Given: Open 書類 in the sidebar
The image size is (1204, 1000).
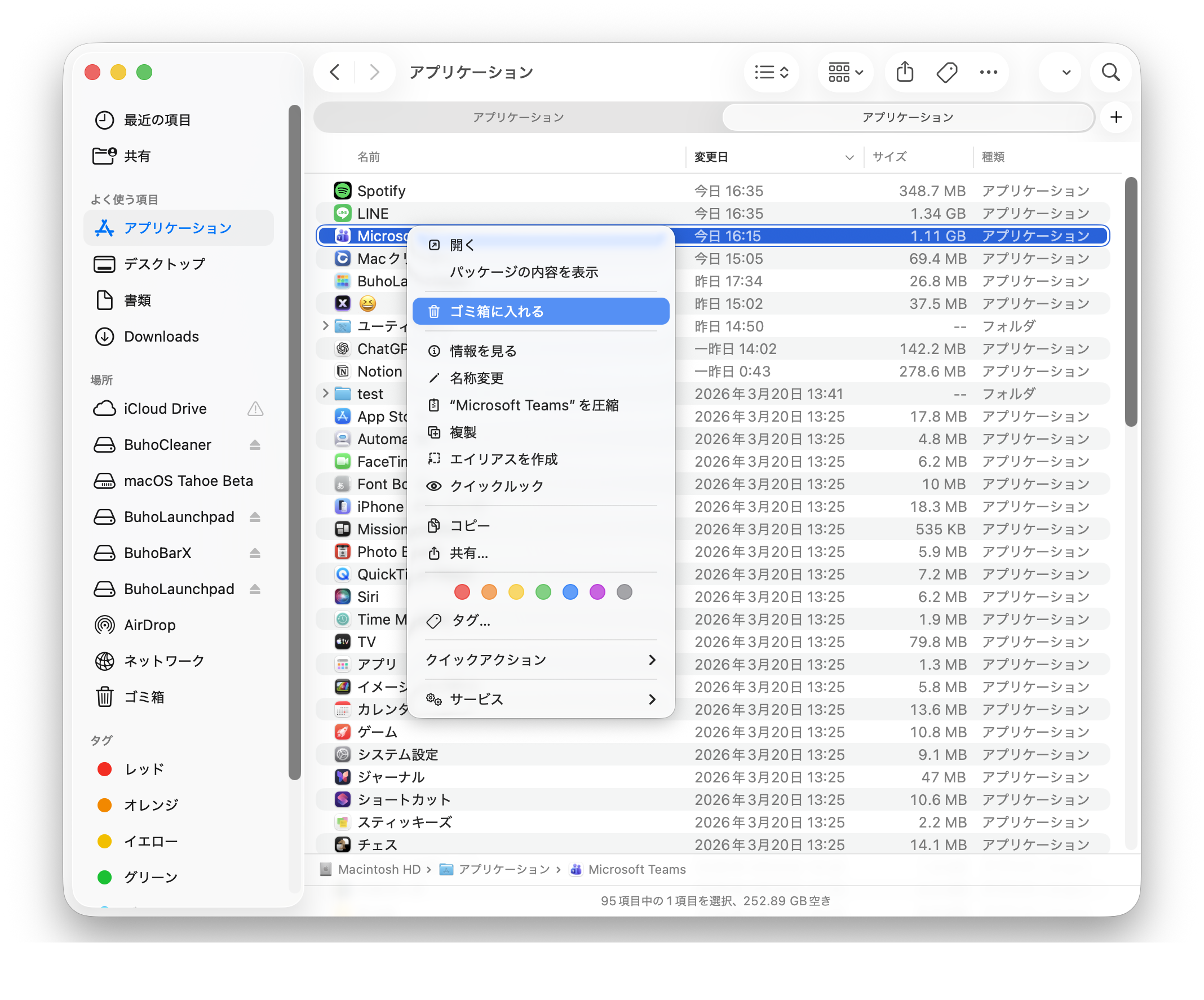Looking at the screenshot, I should [x=178, y=300].
